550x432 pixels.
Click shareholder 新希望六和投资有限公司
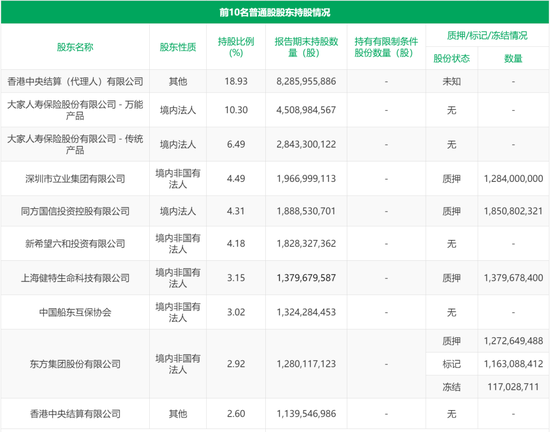point(75,244)
